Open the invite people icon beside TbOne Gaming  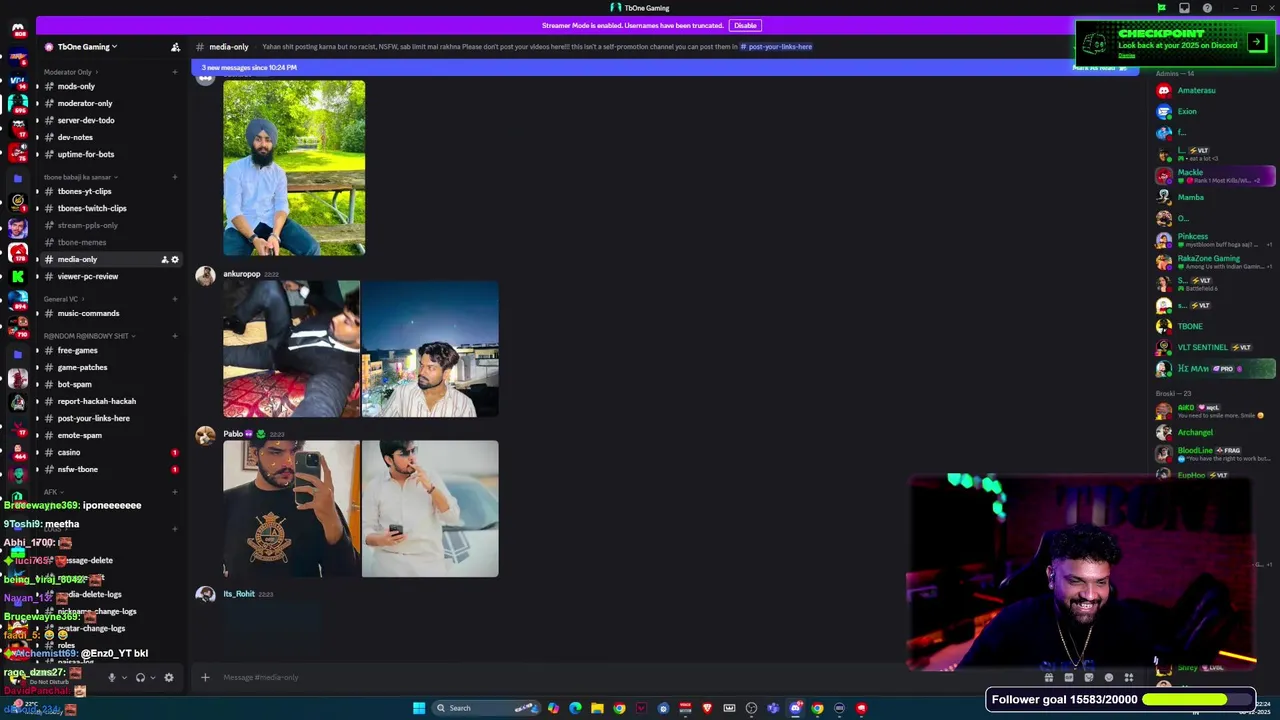point(175,47)
